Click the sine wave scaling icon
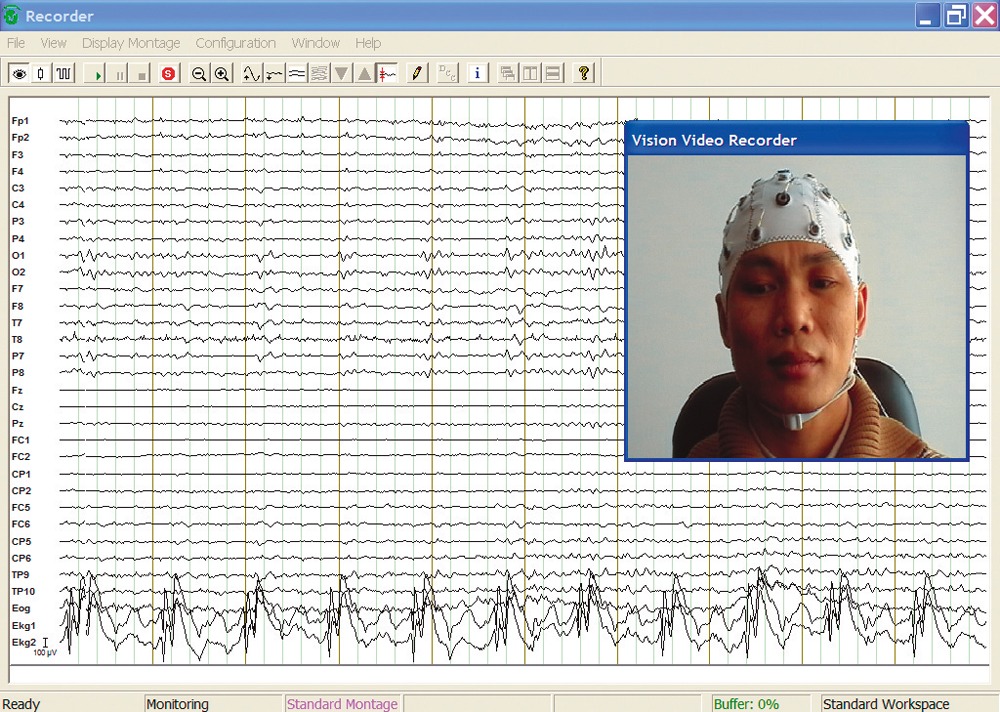1000x712 pixels. point(251,73)
